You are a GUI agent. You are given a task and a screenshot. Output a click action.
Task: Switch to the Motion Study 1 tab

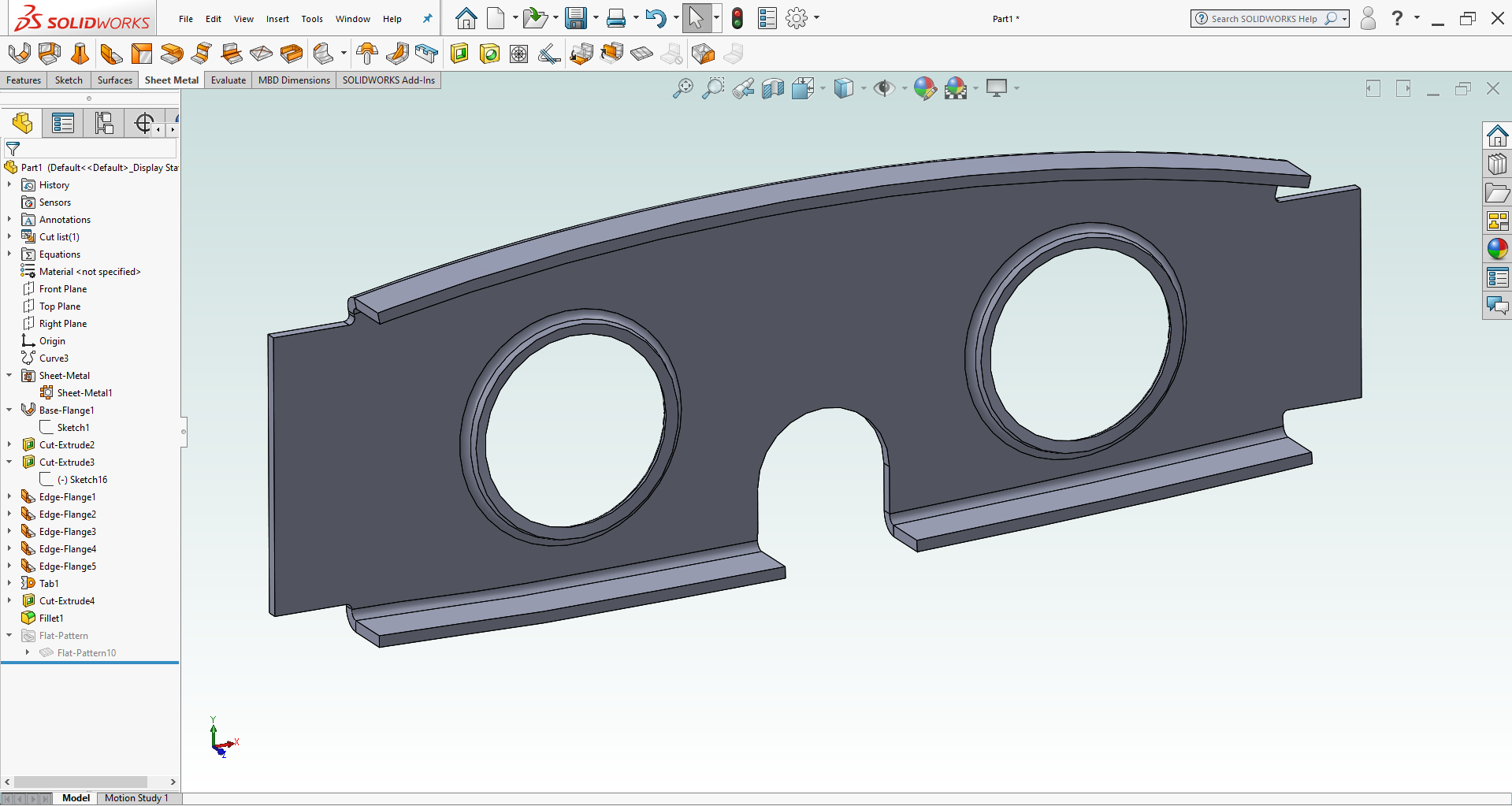coord(136,798)
